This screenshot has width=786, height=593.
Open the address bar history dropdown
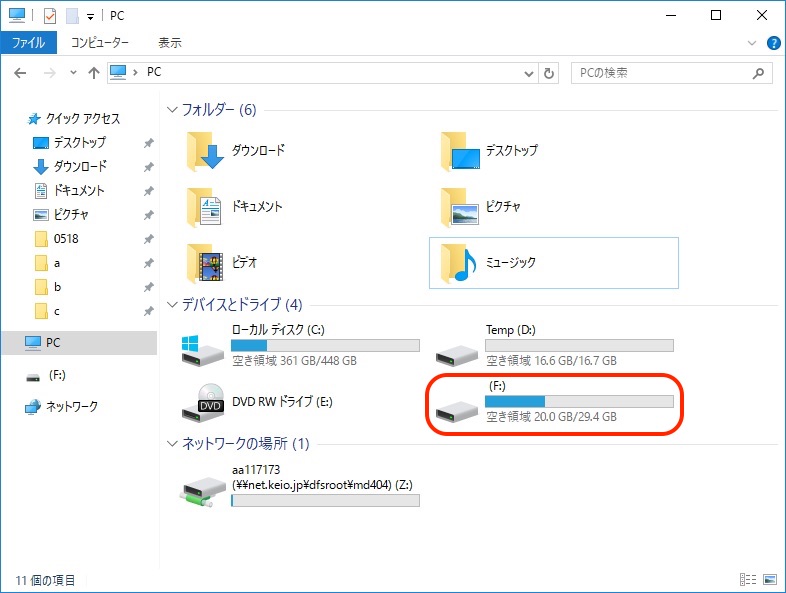[x=530, y=73]
